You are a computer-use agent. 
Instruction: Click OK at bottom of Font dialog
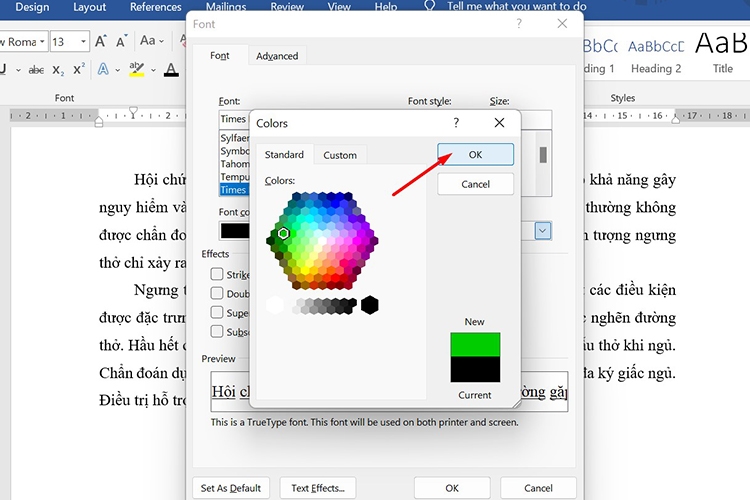click(452, 488)
